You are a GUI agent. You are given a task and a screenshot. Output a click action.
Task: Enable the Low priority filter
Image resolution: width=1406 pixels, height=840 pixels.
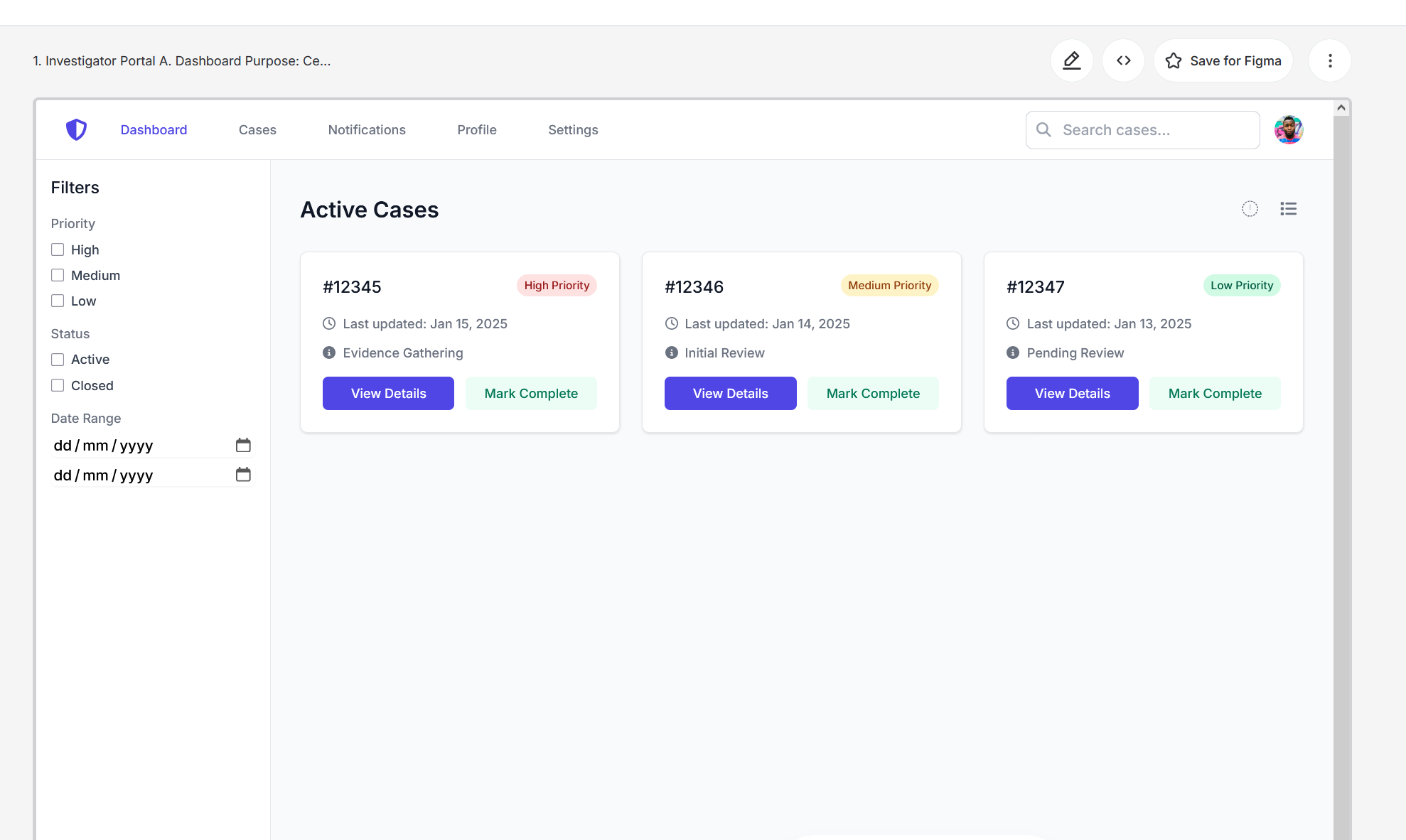(58, 301)
